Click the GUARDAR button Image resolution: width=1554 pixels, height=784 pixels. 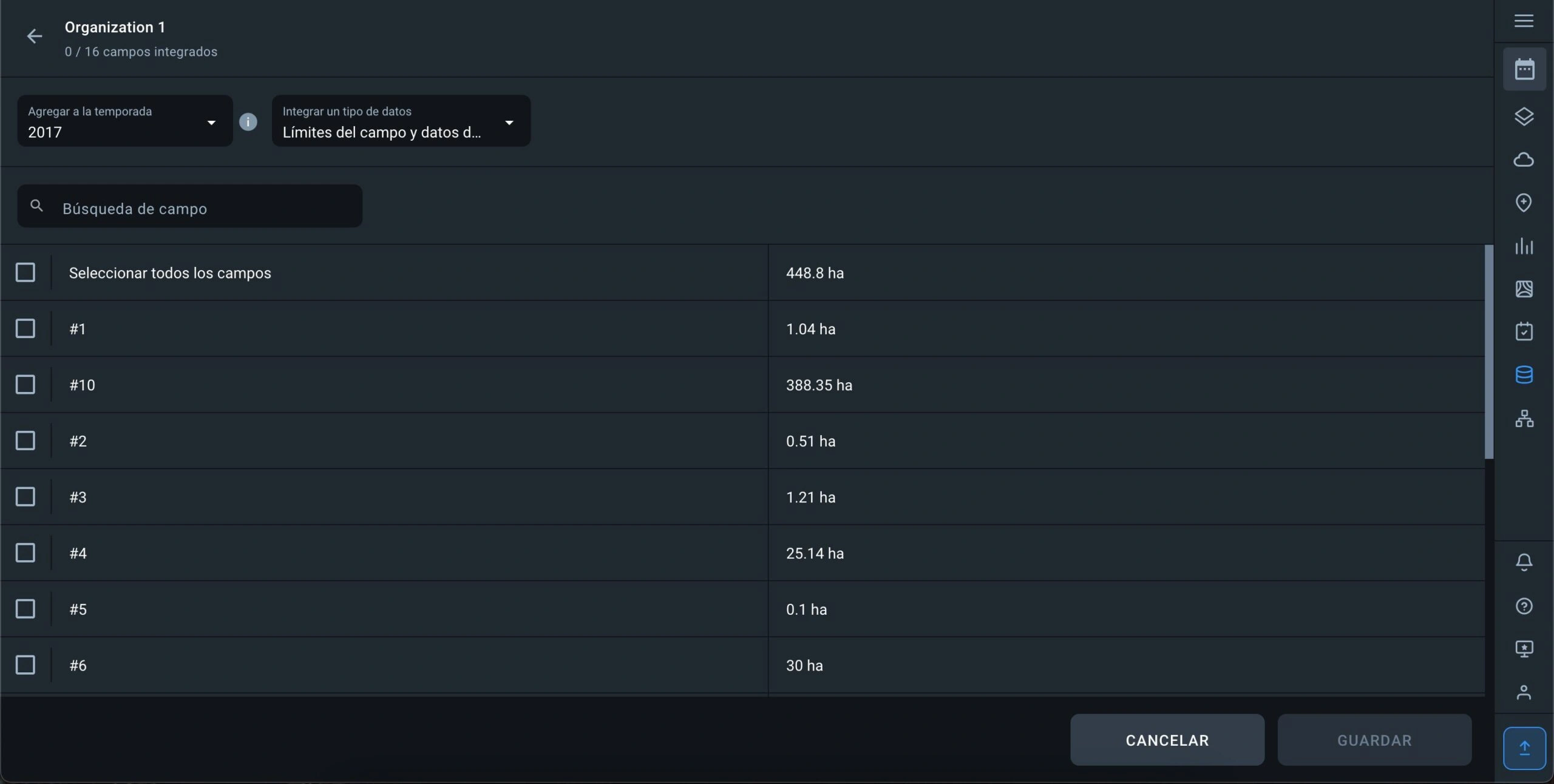coord(1374,740)
